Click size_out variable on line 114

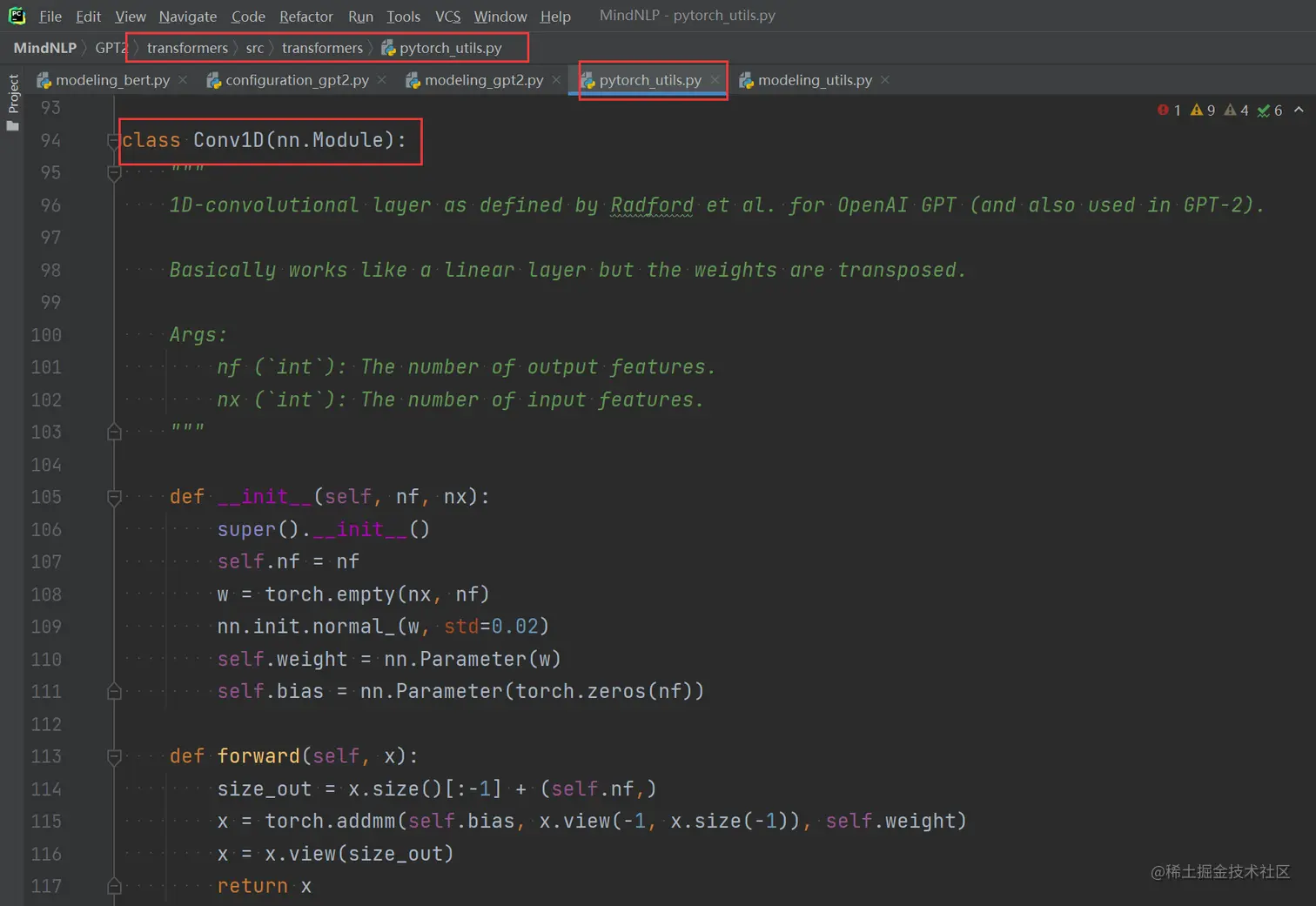tap(265, 789)
